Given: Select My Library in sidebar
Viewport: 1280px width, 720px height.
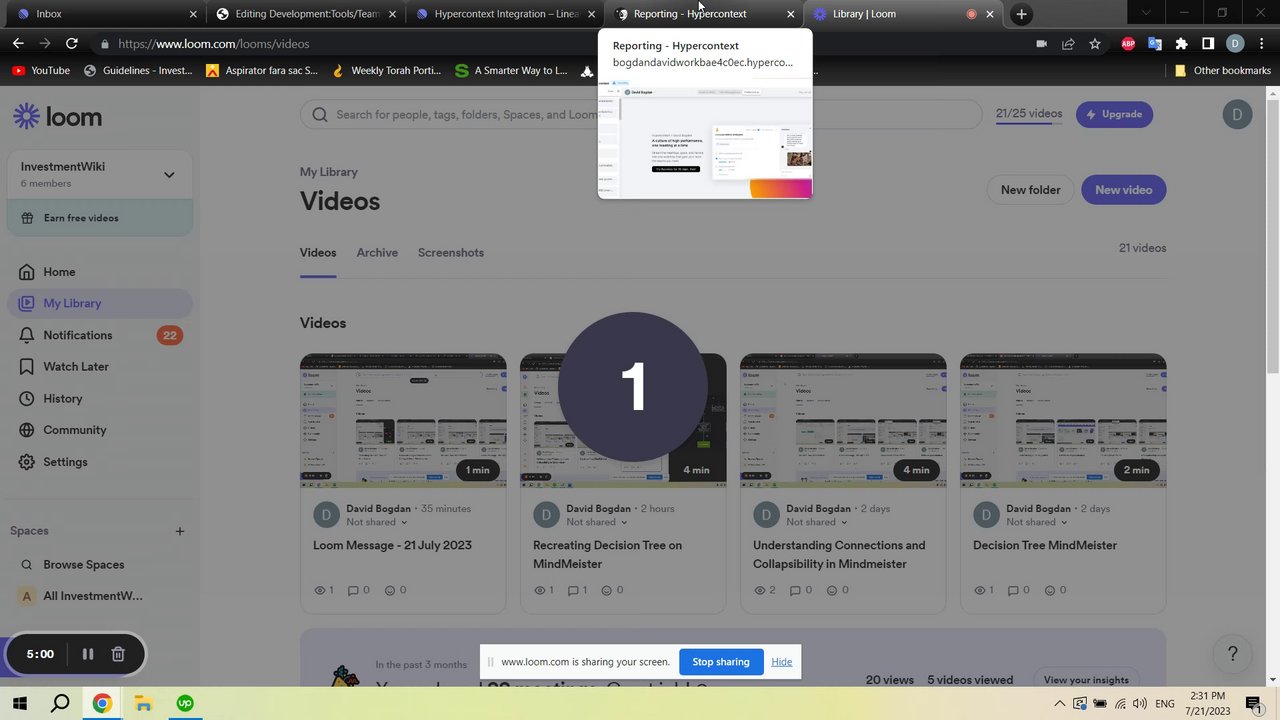Looking at the screenshot, I should click(x=98, y=303).
